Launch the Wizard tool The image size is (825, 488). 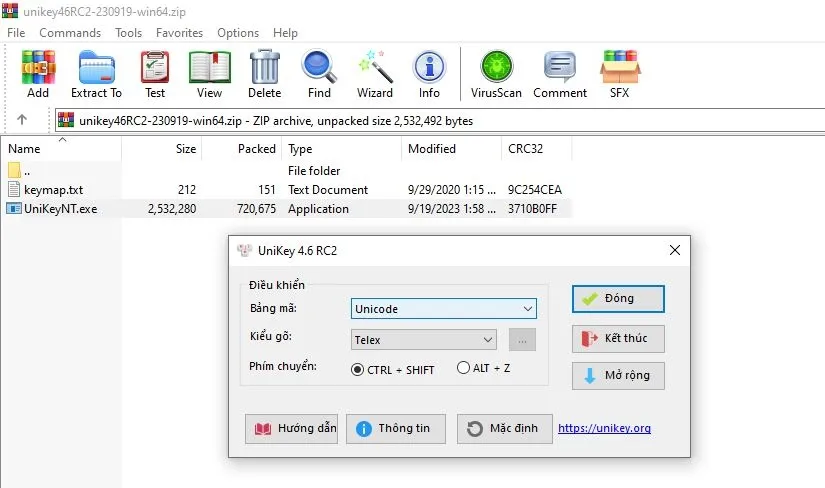pos(375,75)
